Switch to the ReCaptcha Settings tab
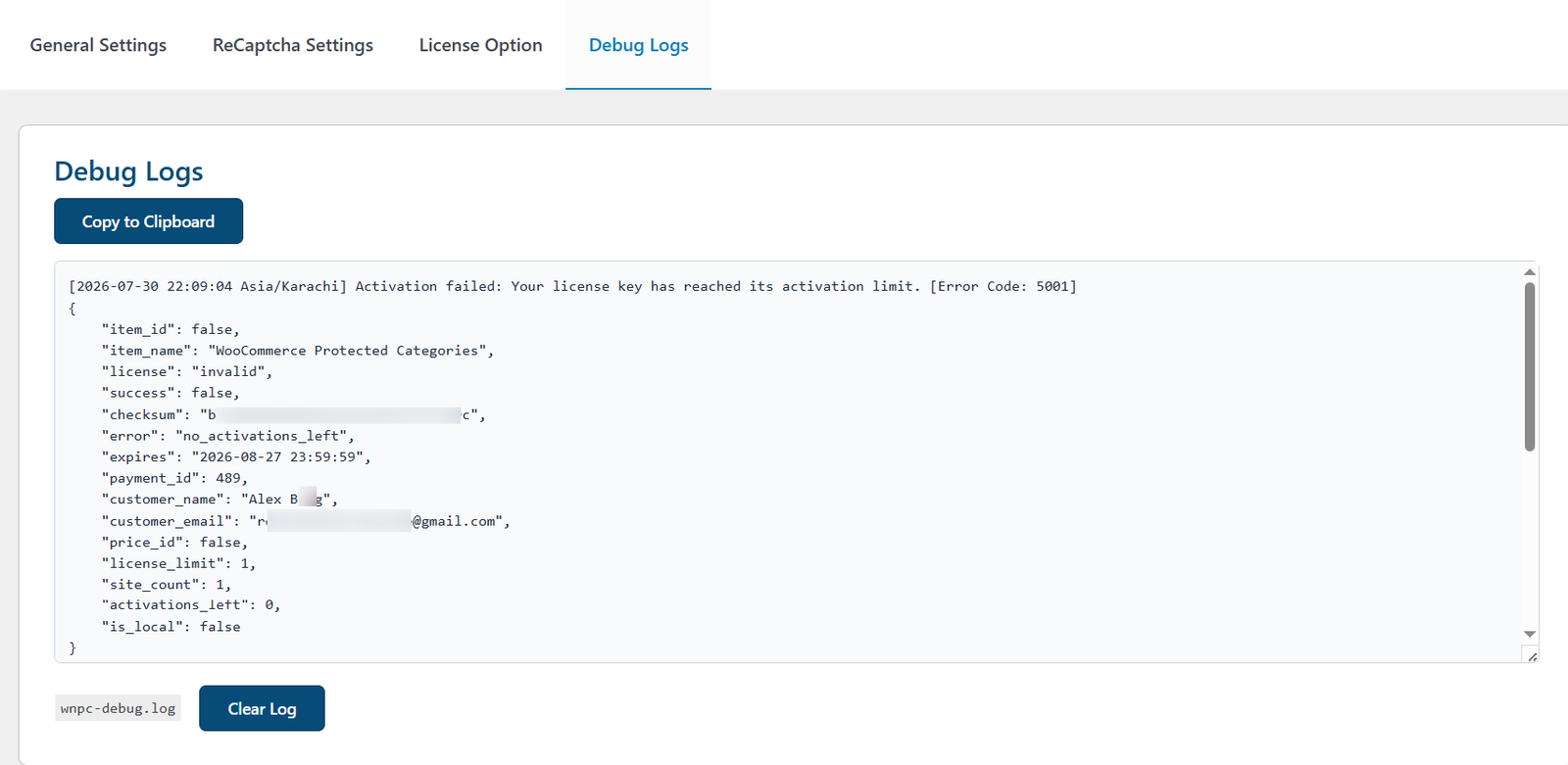 293,45
